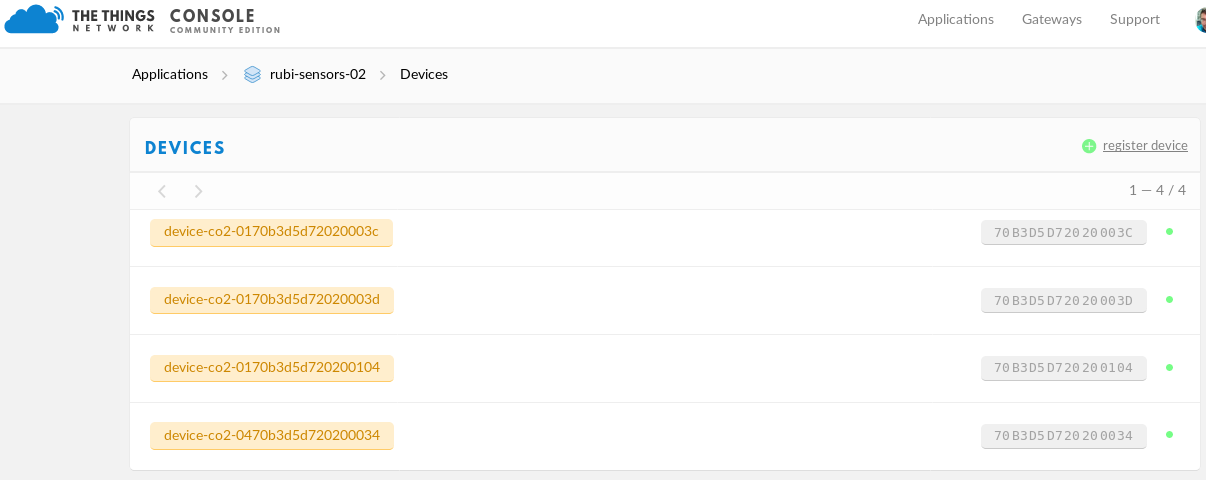This screenshot has width=1206, height=480.
Task: Click green status dot for device 003c
Action: [x=1169, y=231]
